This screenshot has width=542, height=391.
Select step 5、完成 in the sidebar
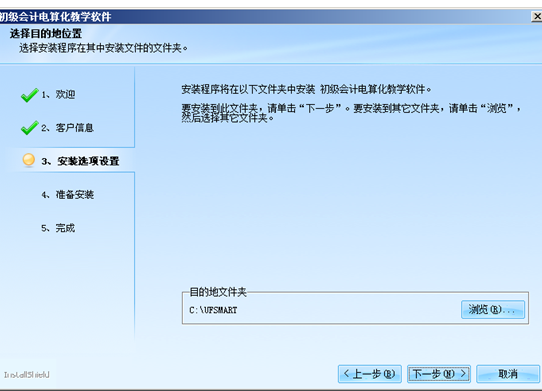pyautogui.click(x=58, y=228)
